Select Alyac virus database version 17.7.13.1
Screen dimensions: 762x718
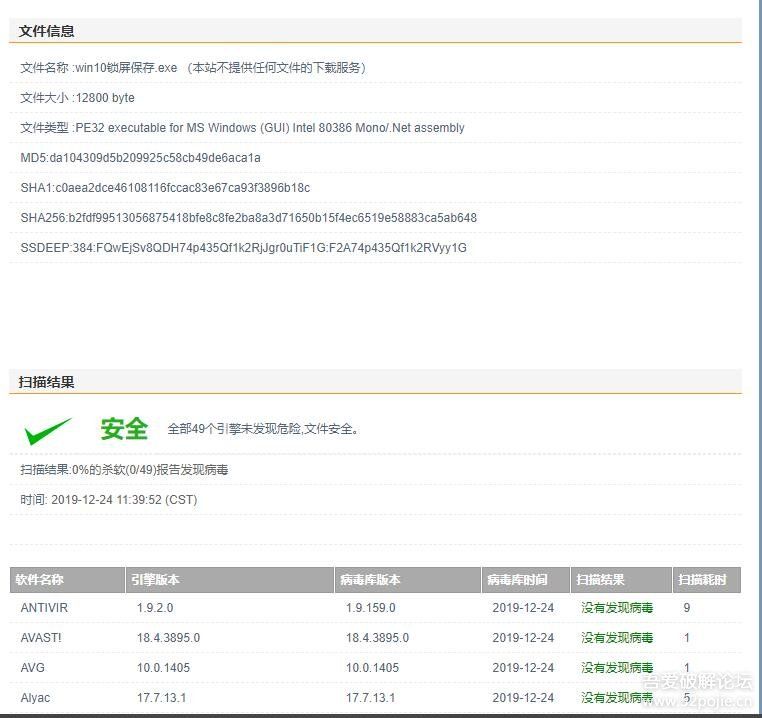click(370, 698)
